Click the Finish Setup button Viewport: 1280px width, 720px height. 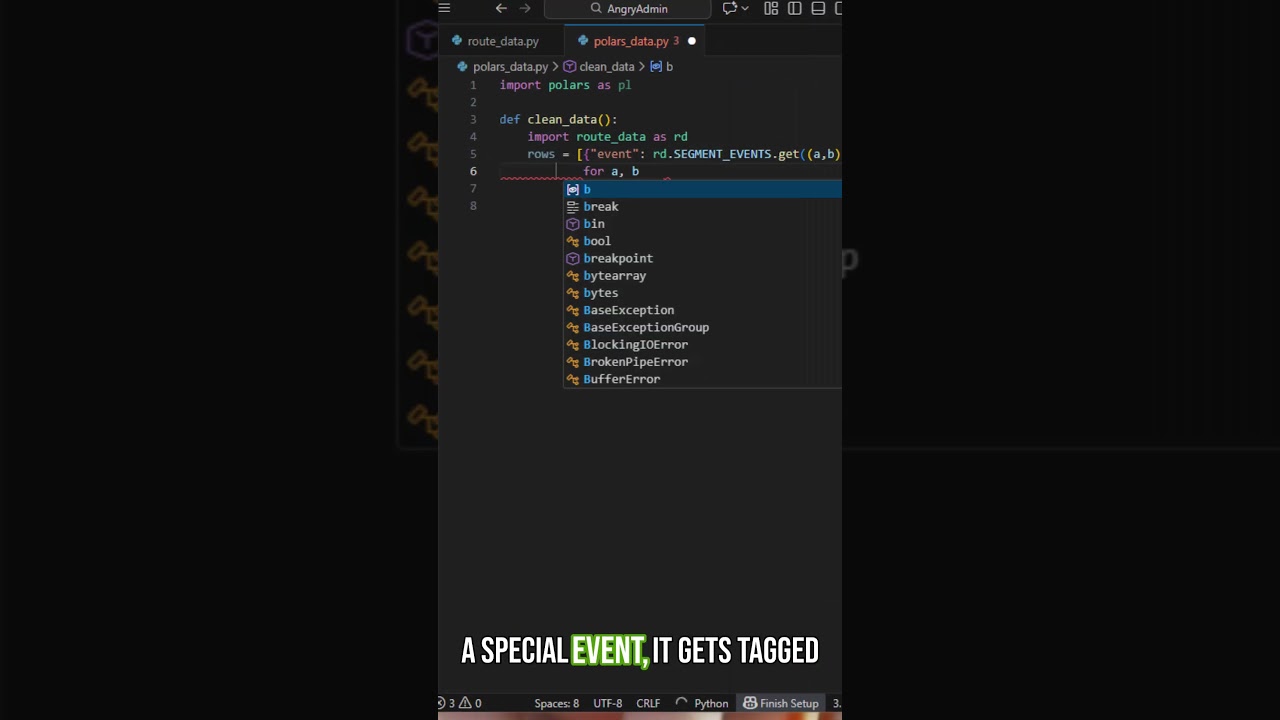coord(781,703)
